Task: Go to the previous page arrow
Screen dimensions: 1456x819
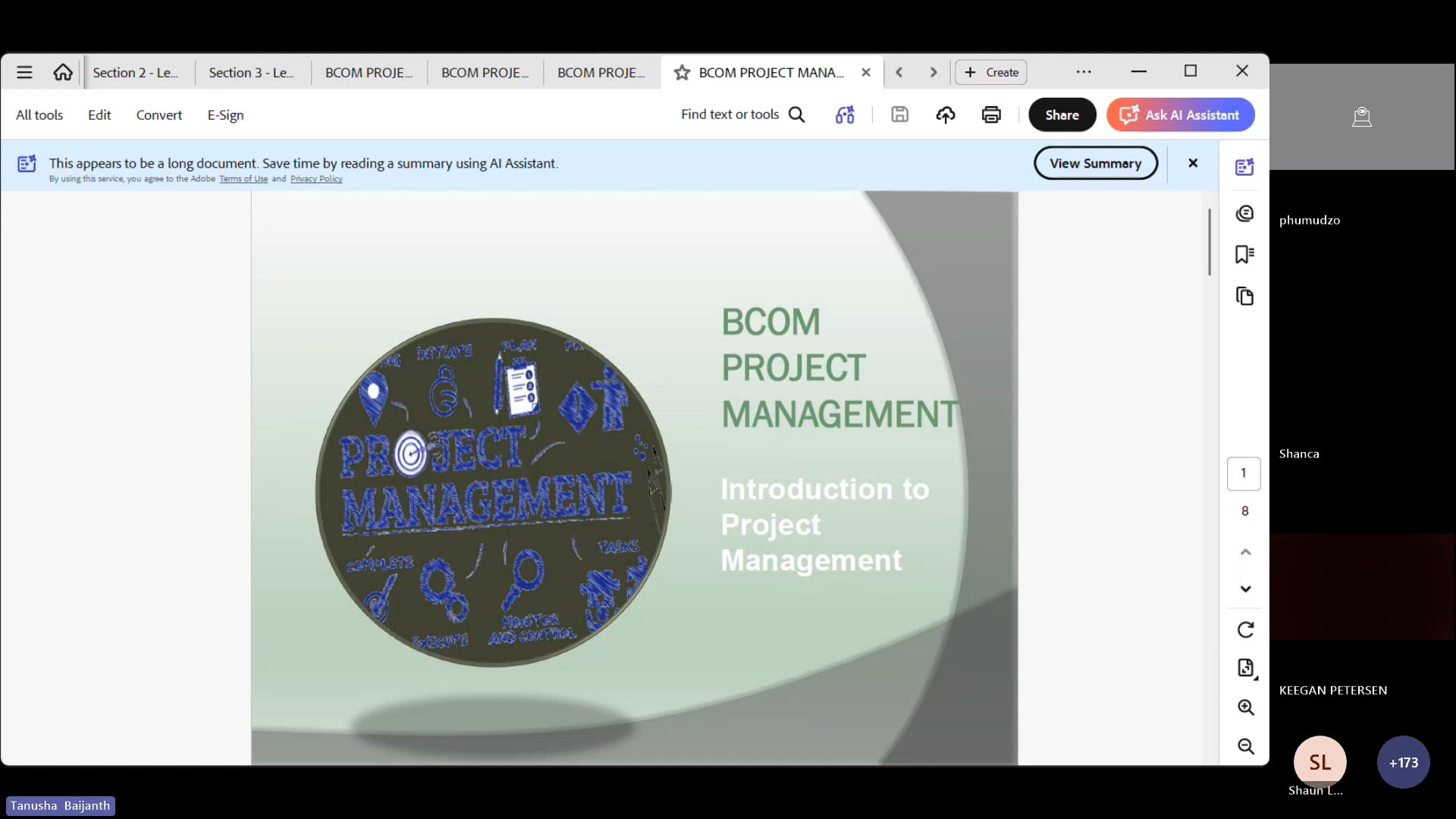Action: [x=1245, y=552]
